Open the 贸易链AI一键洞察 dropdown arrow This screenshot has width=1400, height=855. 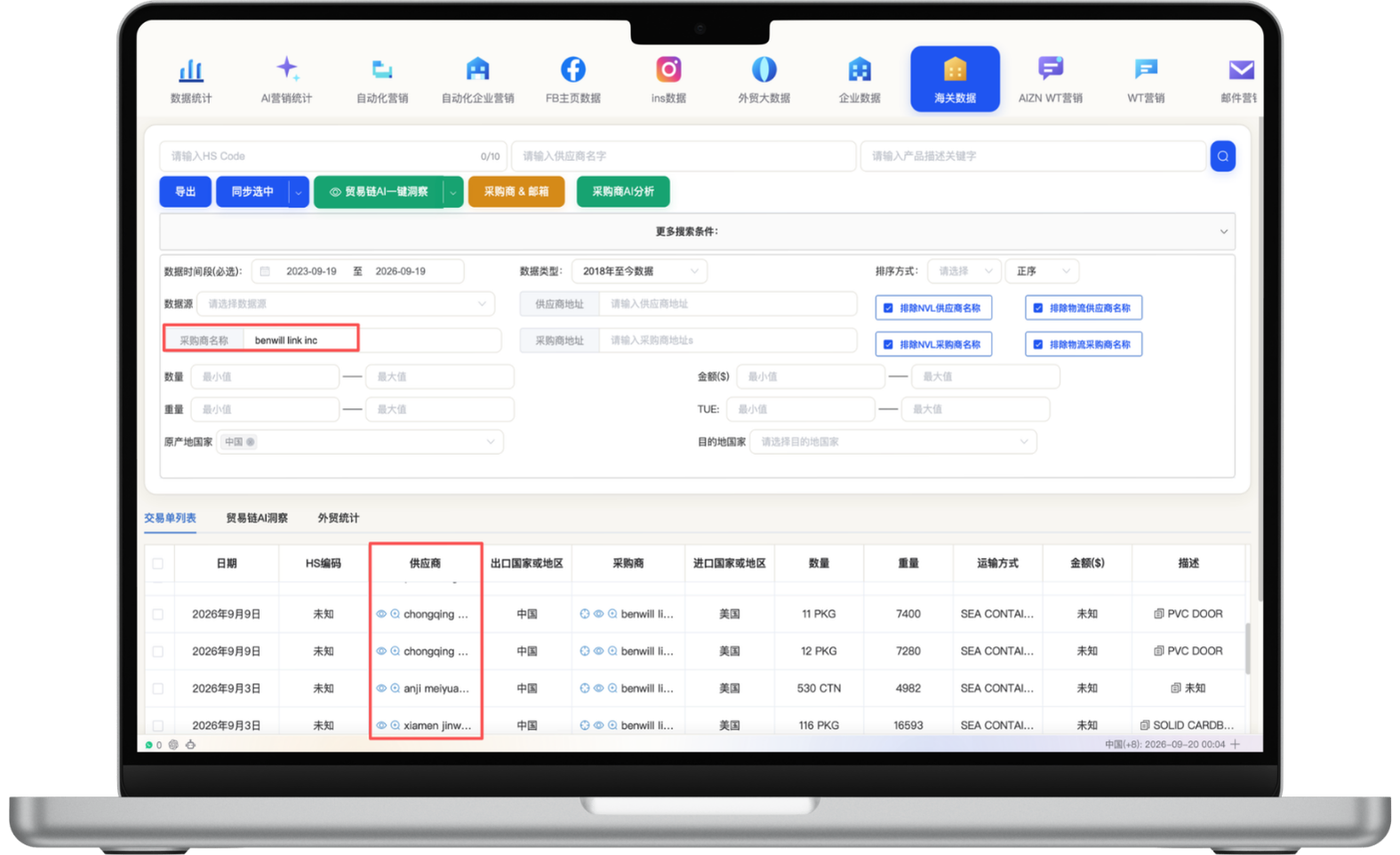453,192
